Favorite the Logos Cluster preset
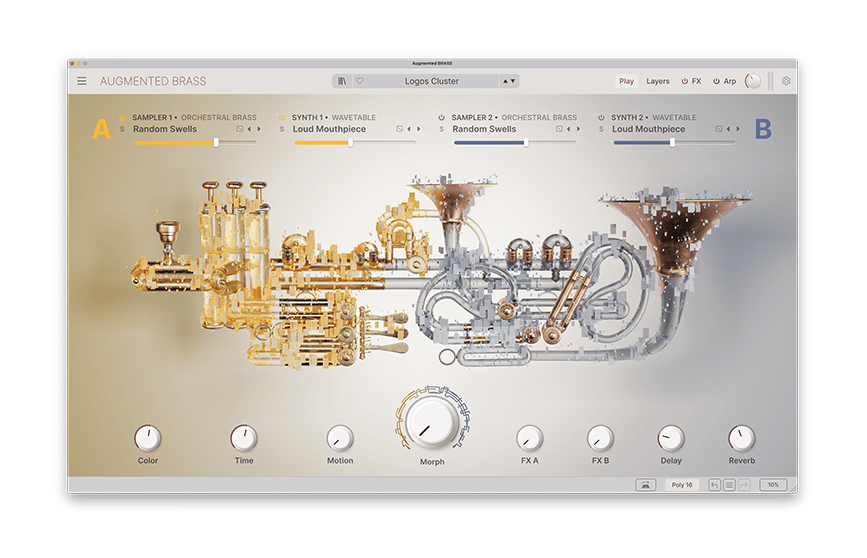The image size is (867, 558). (359, 81)
